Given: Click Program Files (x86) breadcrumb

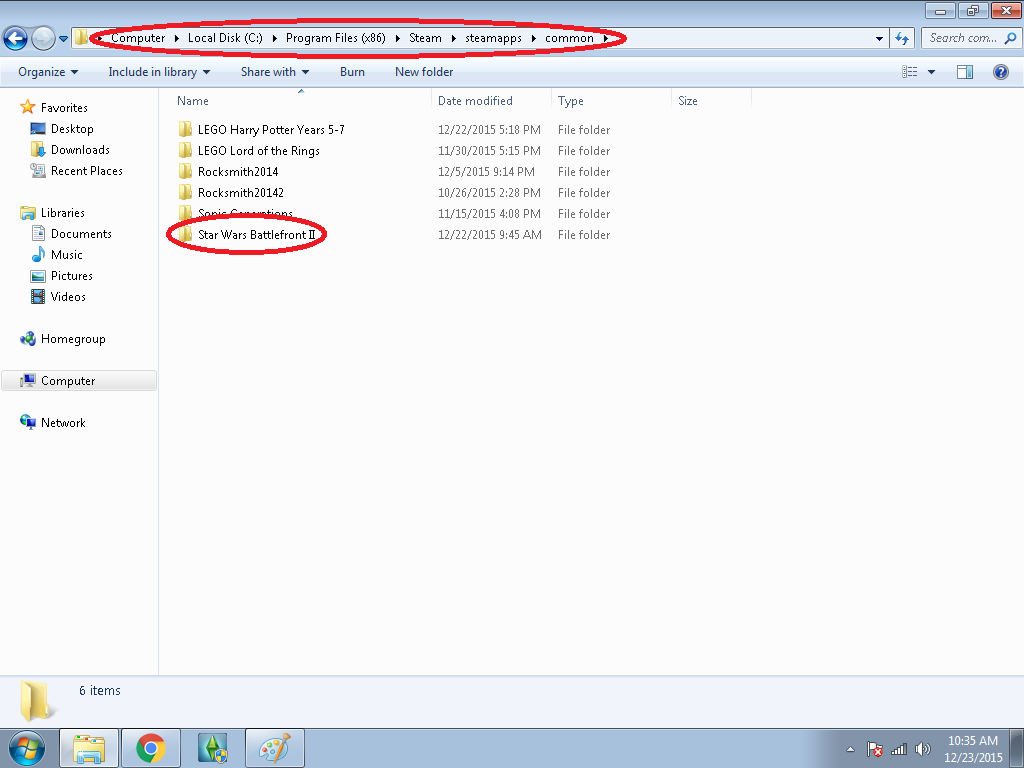Looking at the screenshot, I should pyautogui.click(x=336, y=38).
